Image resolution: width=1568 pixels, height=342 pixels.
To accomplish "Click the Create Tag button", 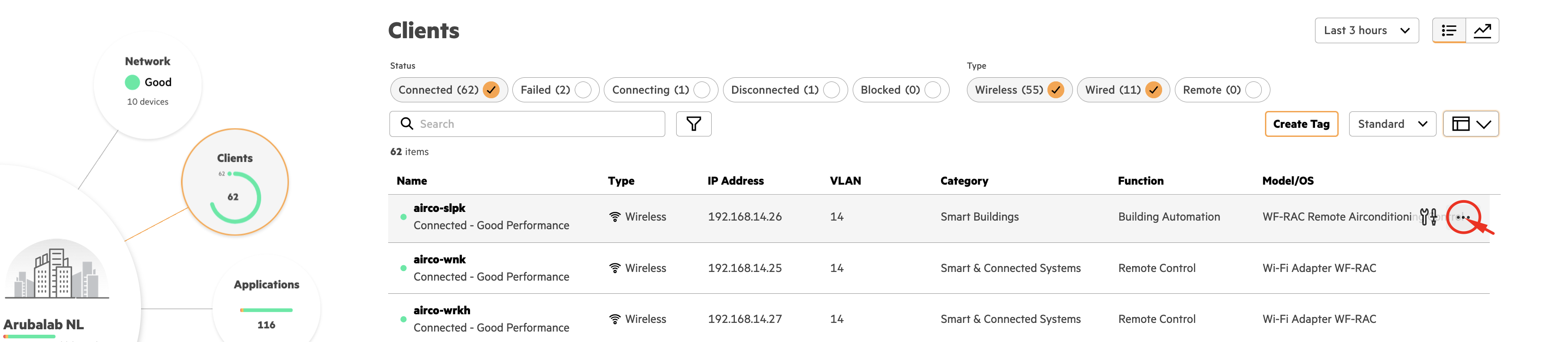I will click(x=1301, y=124).
